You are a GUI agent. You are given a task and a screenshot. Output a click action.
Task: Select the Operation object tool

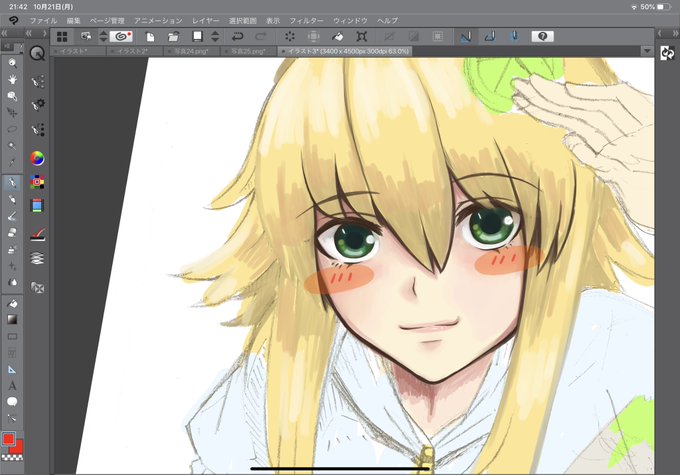[x=12, y=96]
